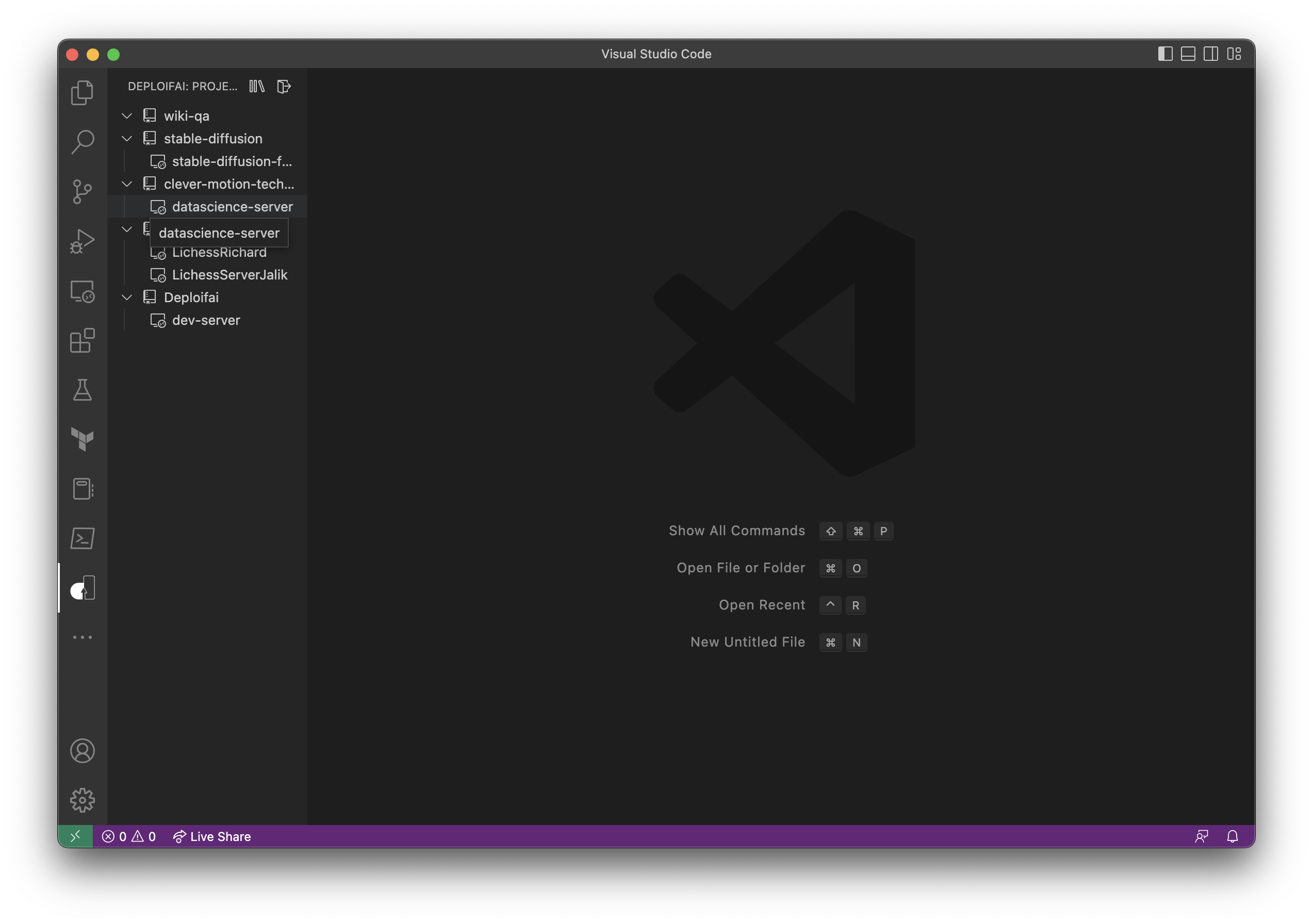Open the notifications bell in status bar
The image size is (1313, 924).
[x=1233, y=836]
